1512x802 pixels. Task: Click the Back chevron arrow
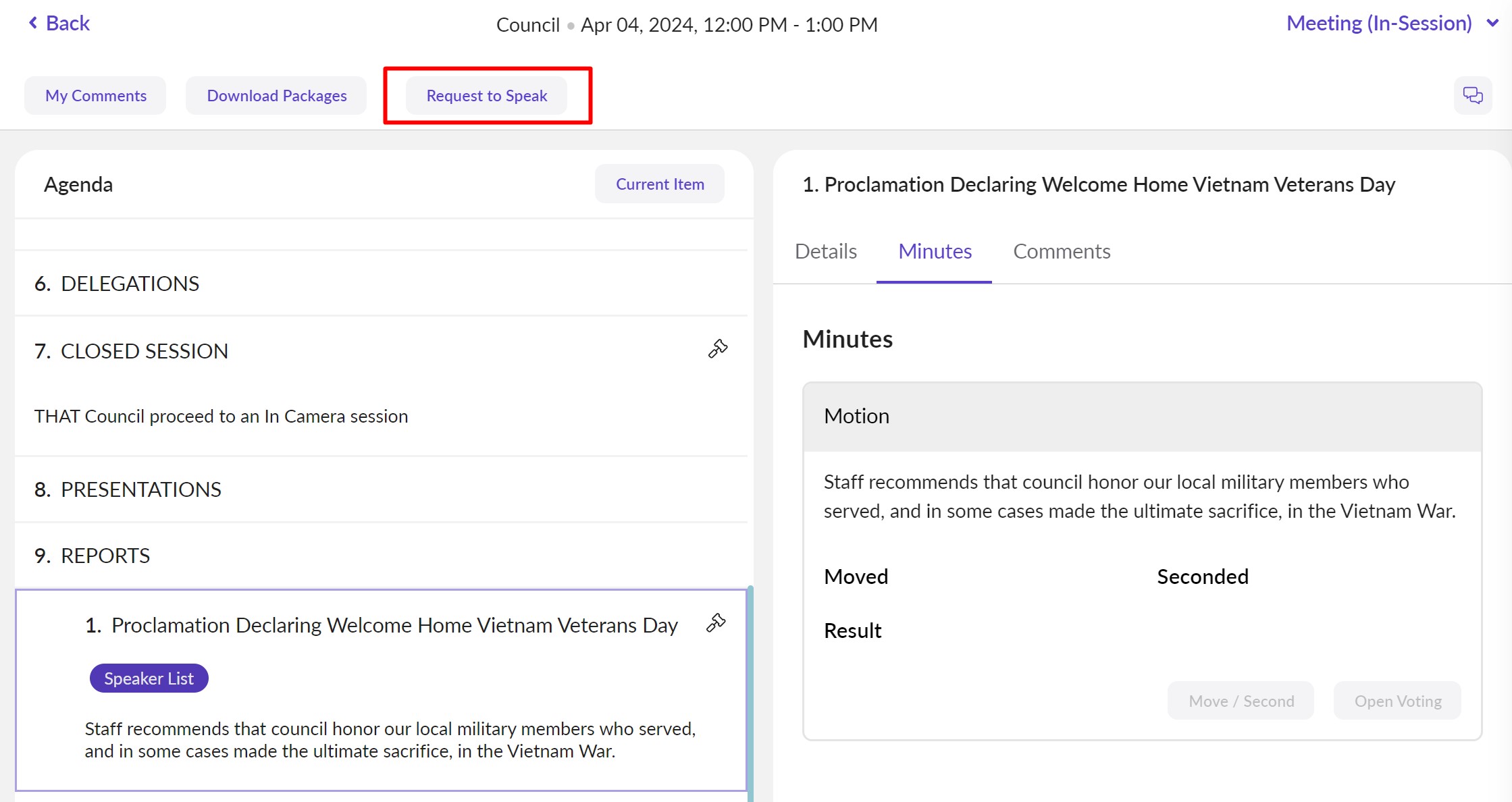click(32, 23)
